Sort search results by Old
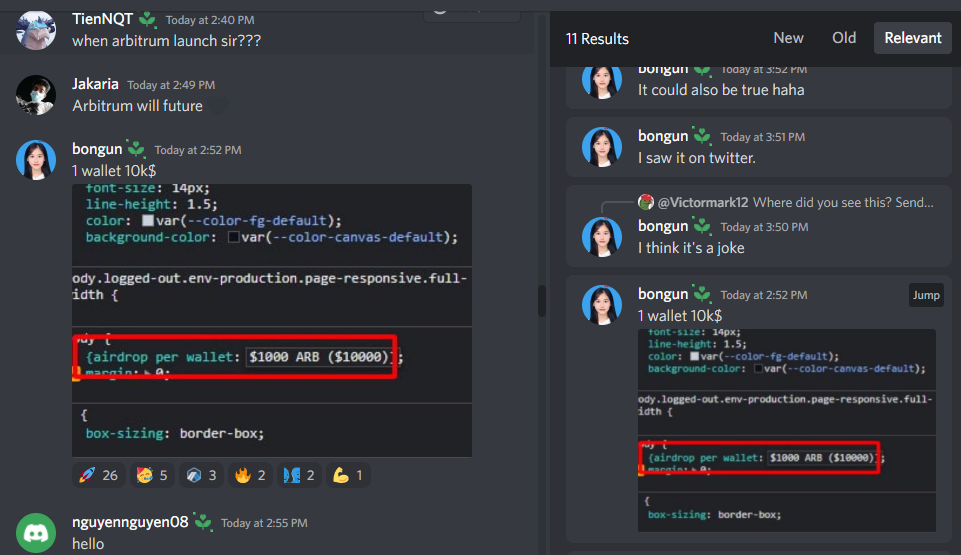Image resolution: width=961 pixels, height=555 pixels. click(844, 38)
